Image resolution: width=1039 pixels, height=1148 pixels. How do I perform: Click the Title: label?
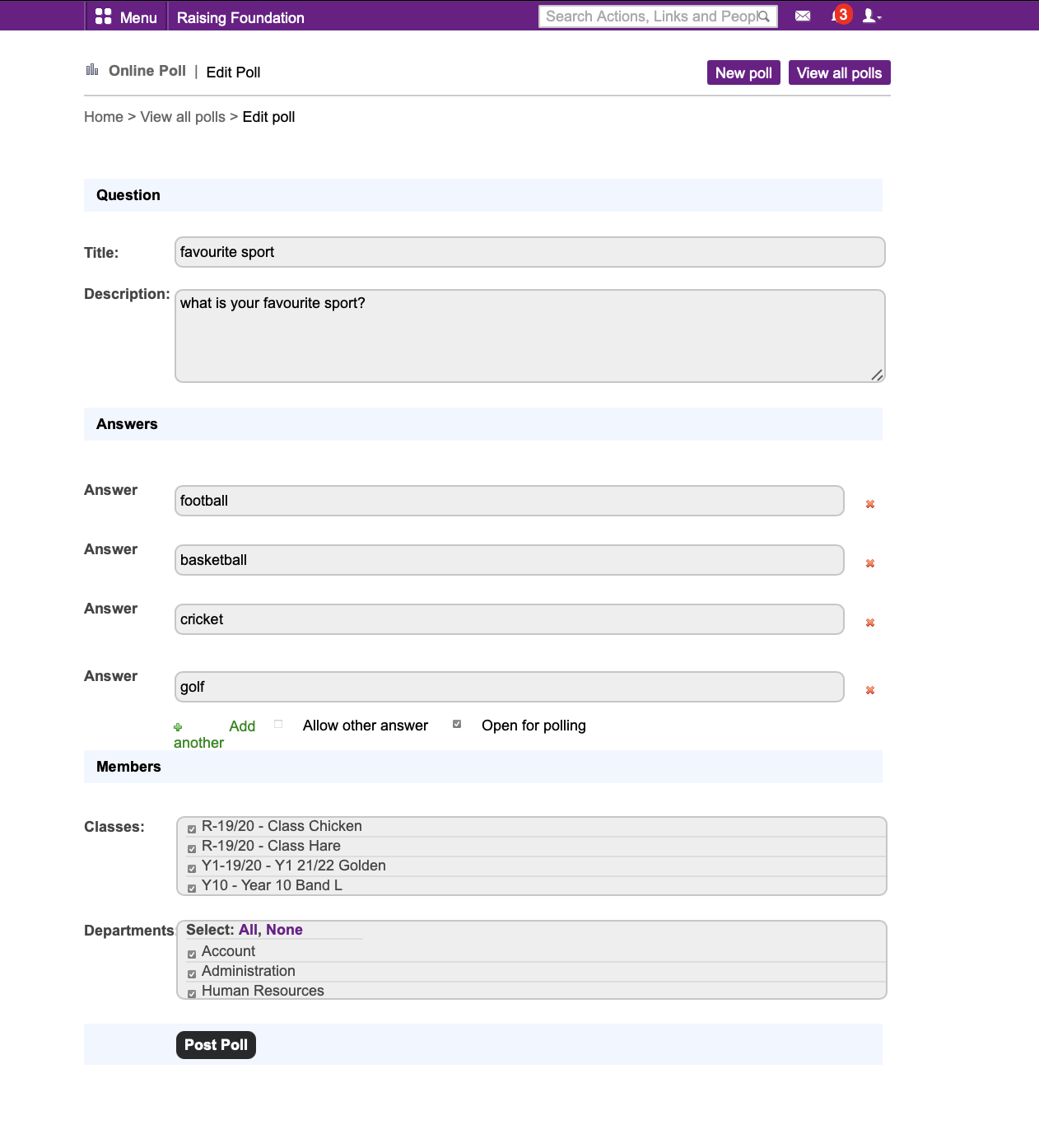pyautogui.click(x=101, y=253)
